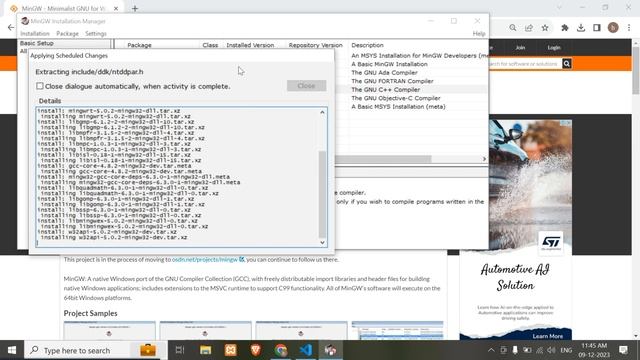Click the Installed Version column header
Image resolution: width=640 pixels, height=360 pixels.
coord(250,45)
